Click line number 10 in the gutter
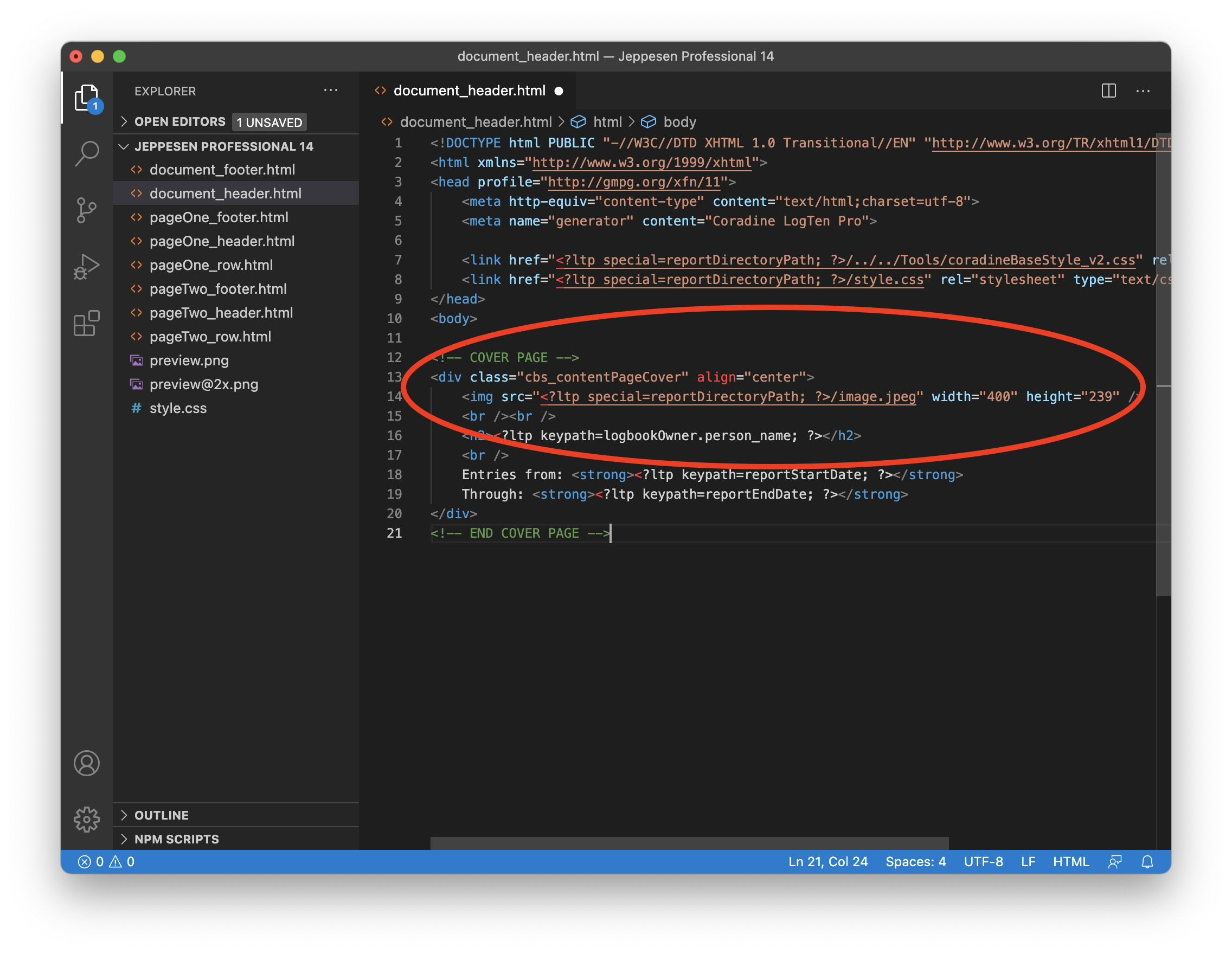 [394, 319]
